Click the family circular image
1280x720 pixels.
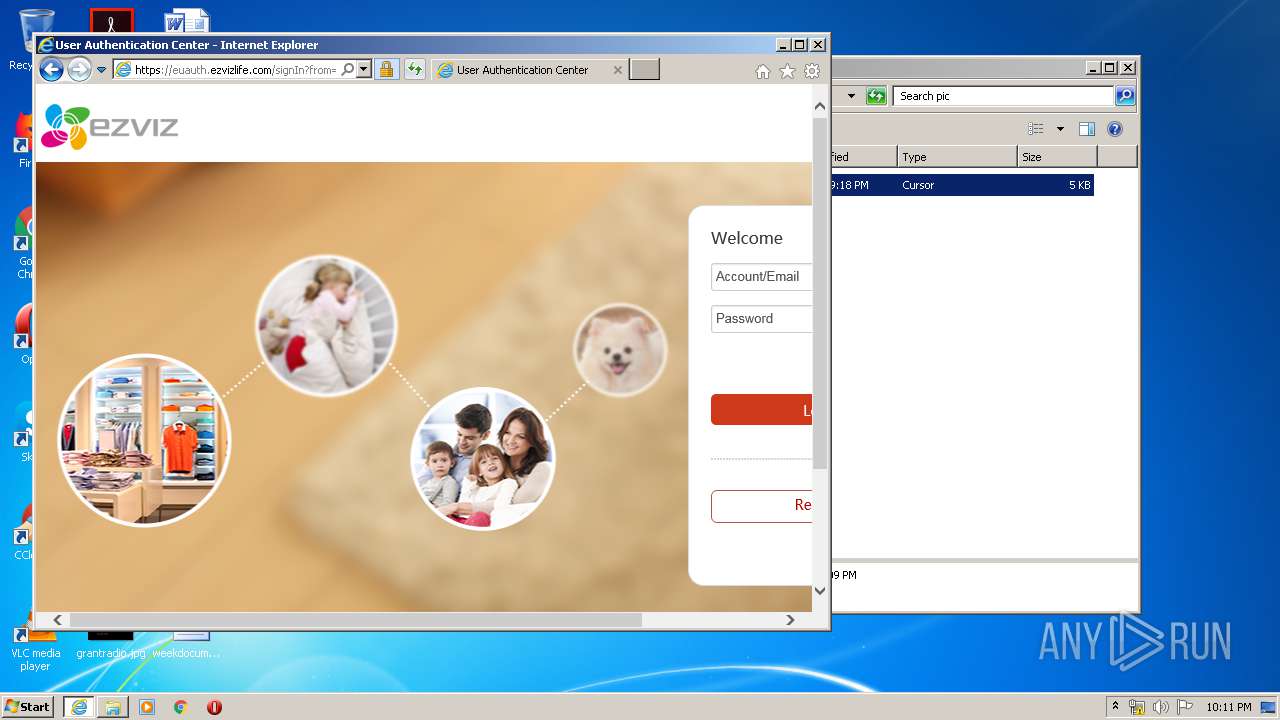click(x=483, y=459)
